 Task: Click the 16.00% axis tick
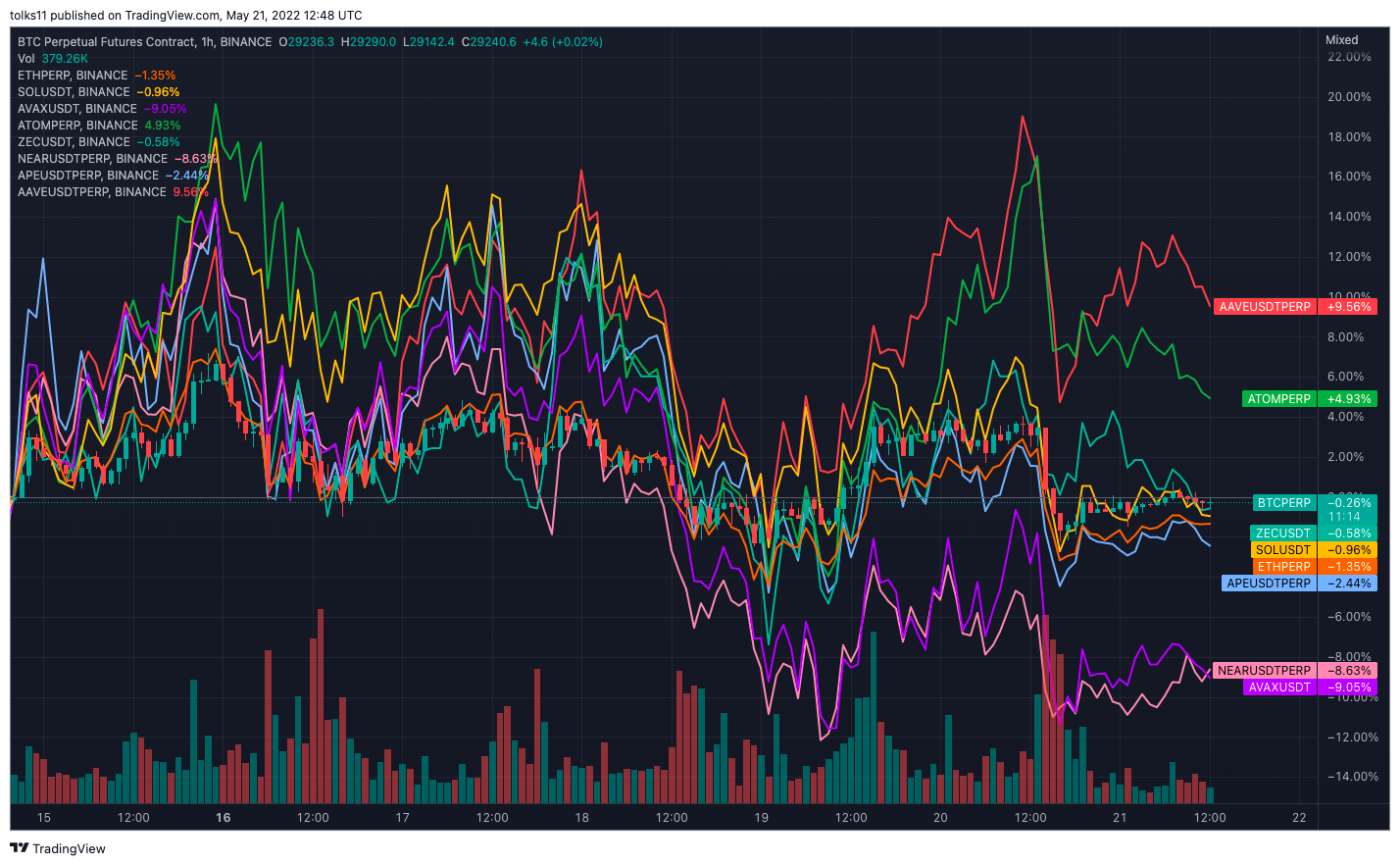pos(1349,177)
